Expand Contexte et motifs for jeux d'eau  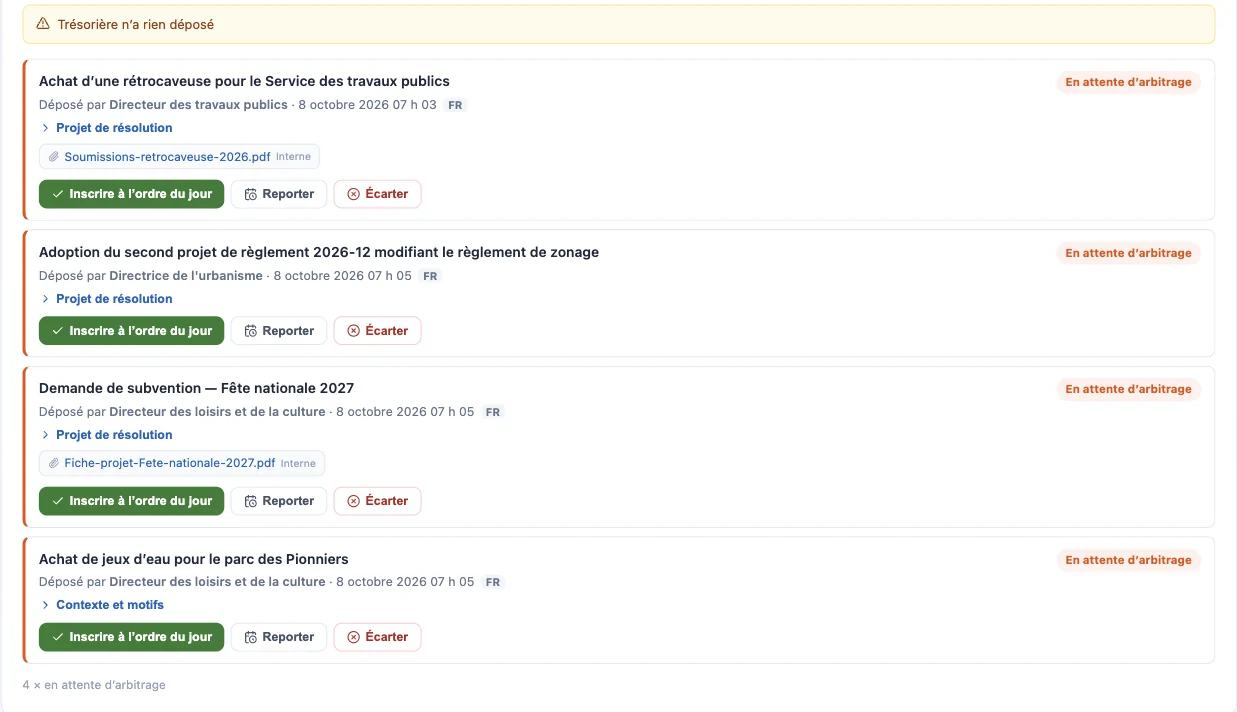click(x=102, y=605)
